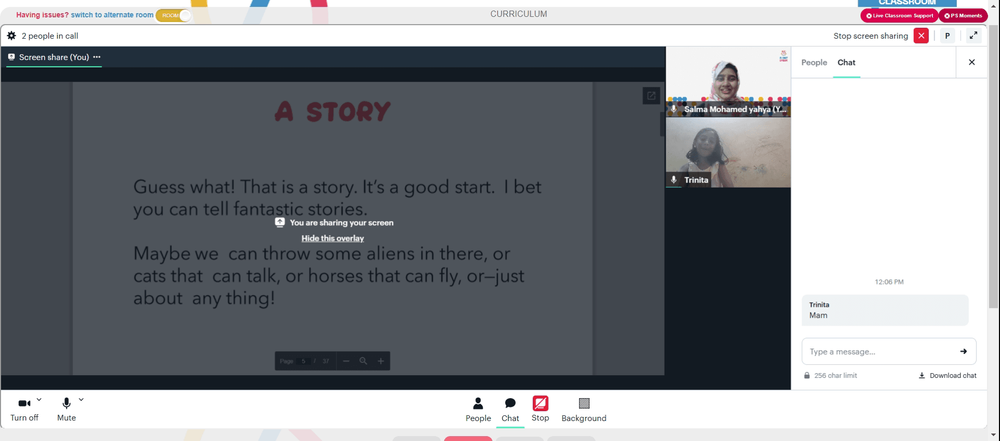Screen dimensions: 1000x441
Task: Expand microphone options chevron
Action: 81,400
